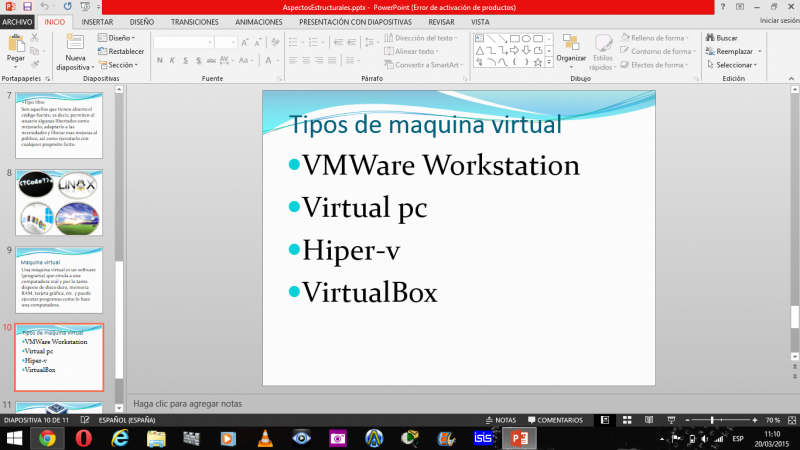Start slideshow from status bar icon

click(x=671, y=420)
